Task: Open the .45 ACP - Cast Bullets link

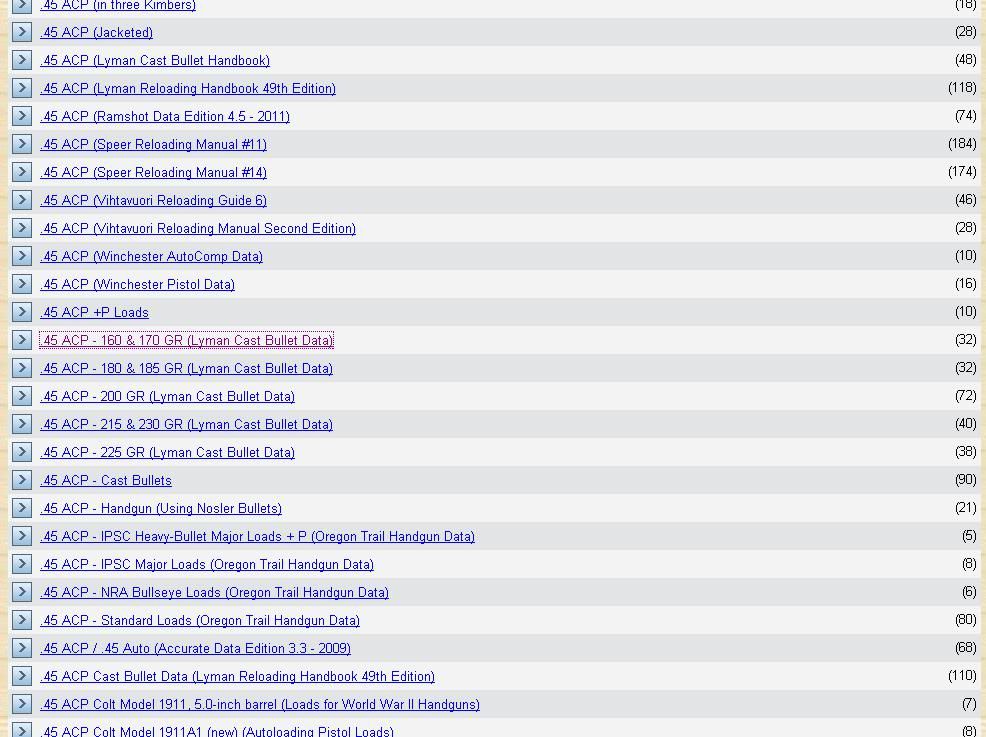Action: point(106,480)
